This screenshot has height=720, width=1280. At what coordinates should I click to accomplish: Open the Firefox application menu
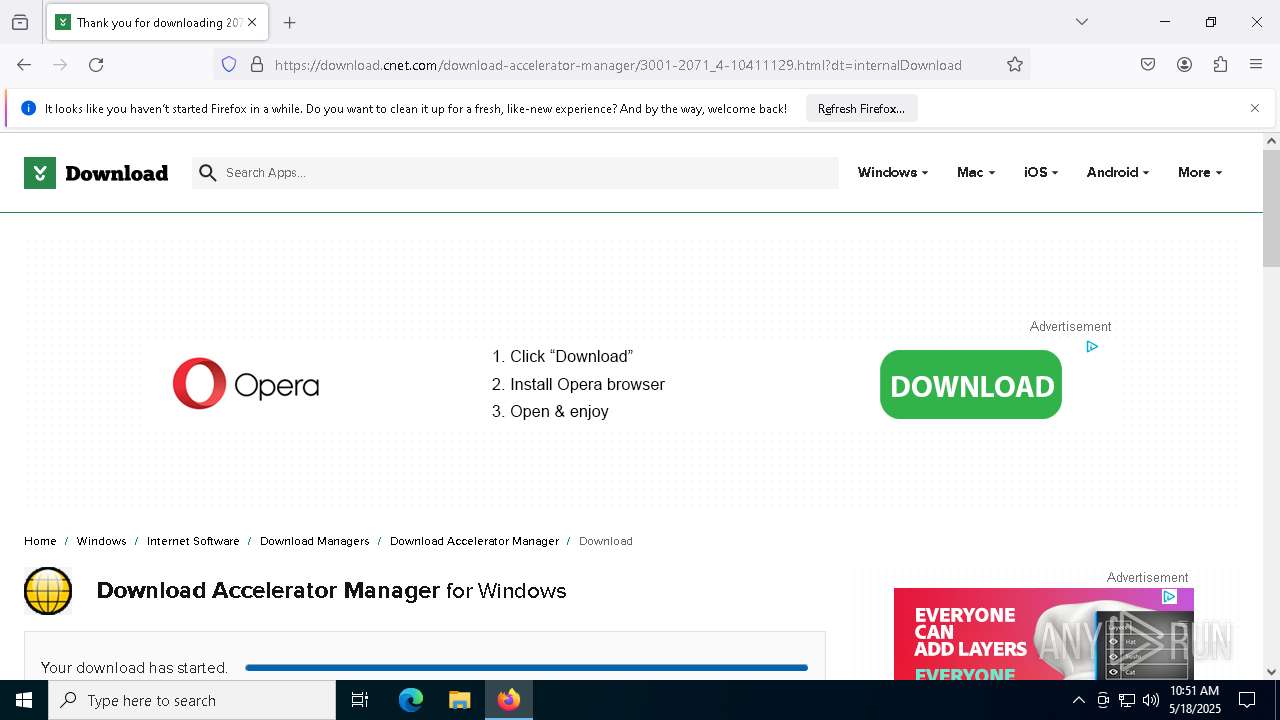click(1256, 65)
